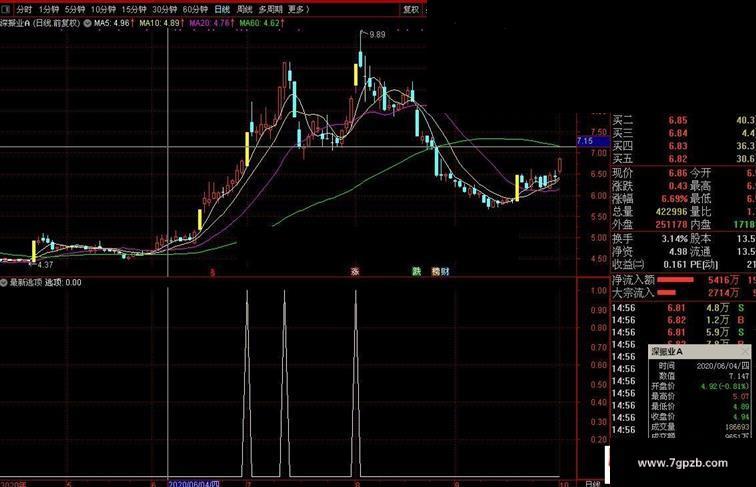Open the 复权 adjustment button
756x487 pixels.
pos(411,9)
